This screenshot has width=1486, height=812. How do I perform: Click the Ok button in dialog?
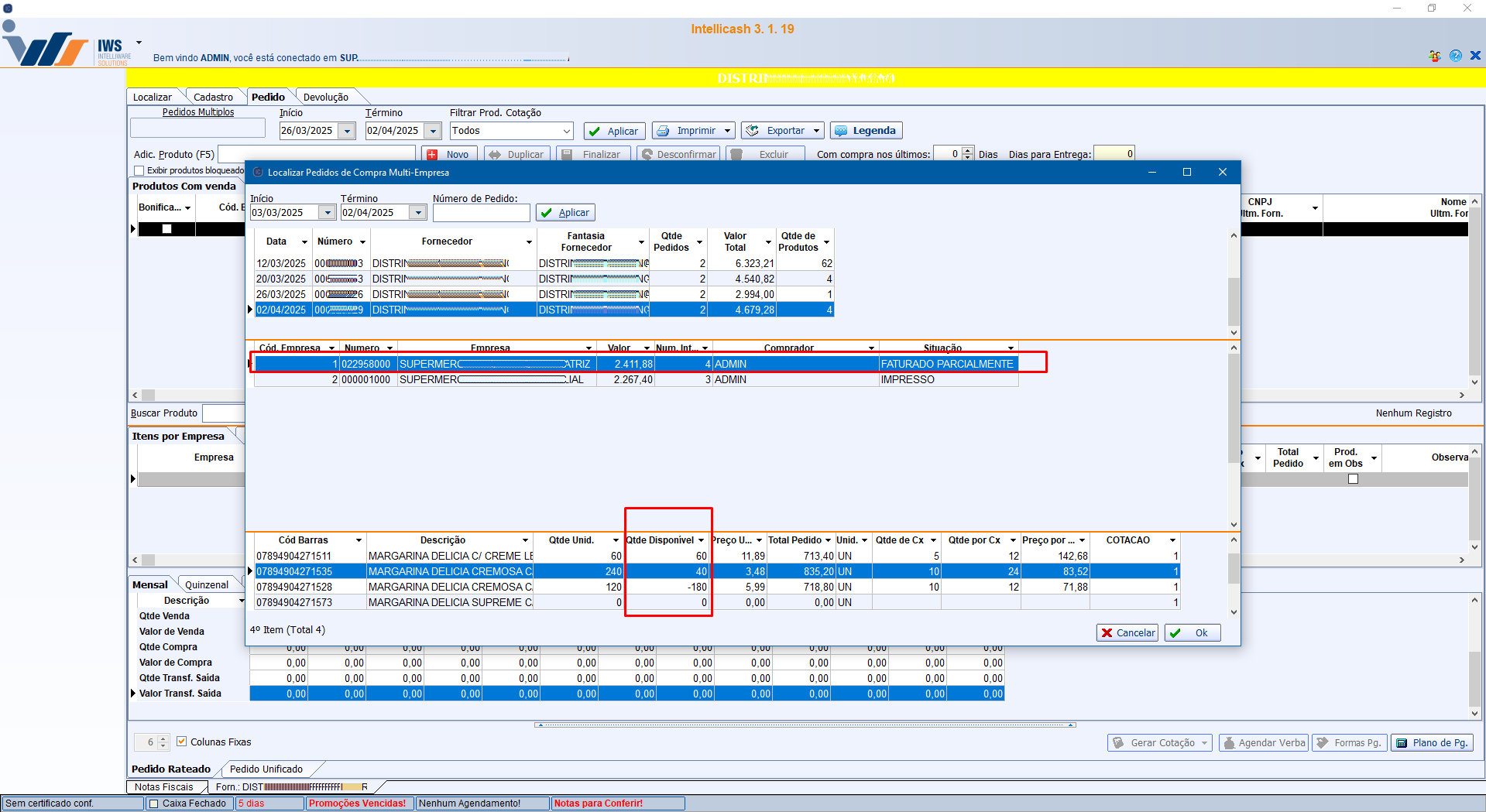click(1192, 632)
